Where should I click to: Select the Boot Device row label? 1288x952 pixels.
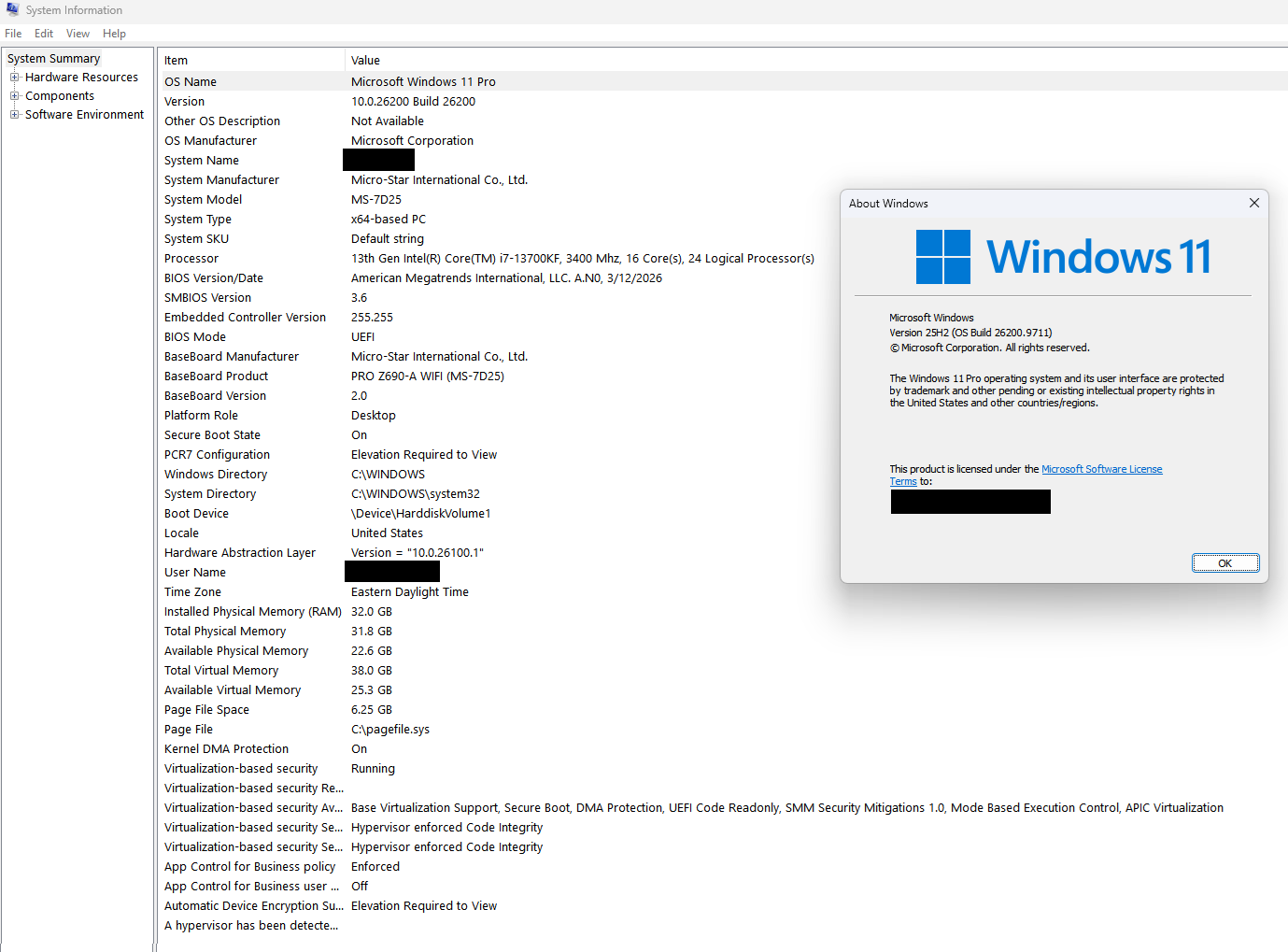click(x=196, y=514)
